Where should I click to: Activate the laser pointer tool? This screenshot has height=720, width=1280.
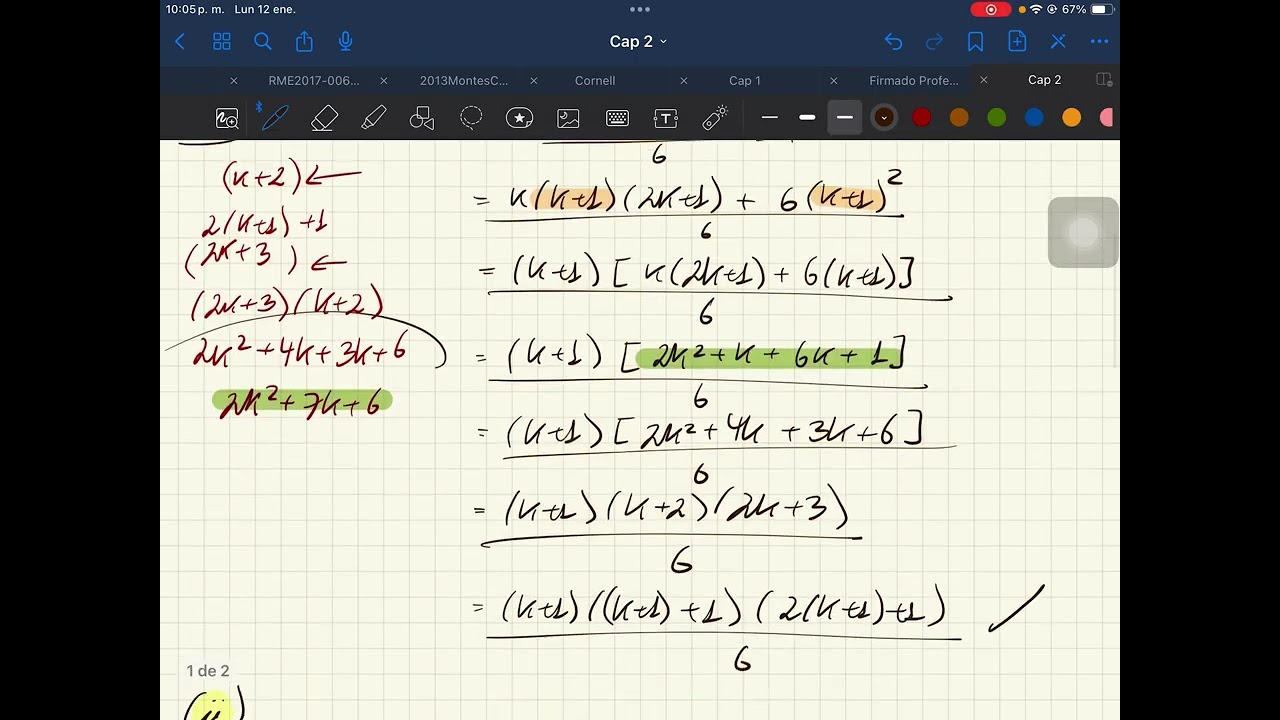click(x=715, y=118)
